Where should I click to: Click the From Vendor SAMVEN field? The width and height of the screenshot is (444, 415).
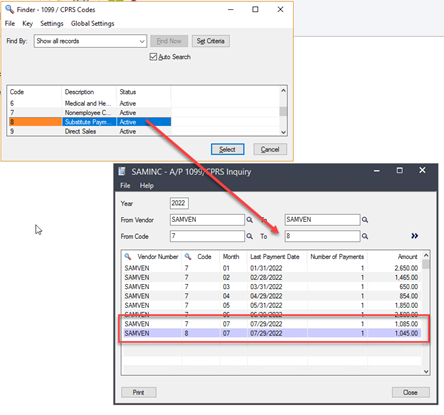pyautogui.click(x=207, y=220)
